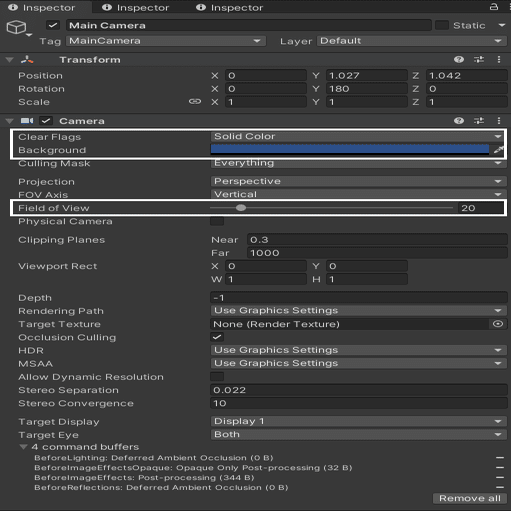Viewport: 511px width, 511px height.
Task: Open Camera component three-dot menu
Action: pyautogui.click(x=499, y=121)
